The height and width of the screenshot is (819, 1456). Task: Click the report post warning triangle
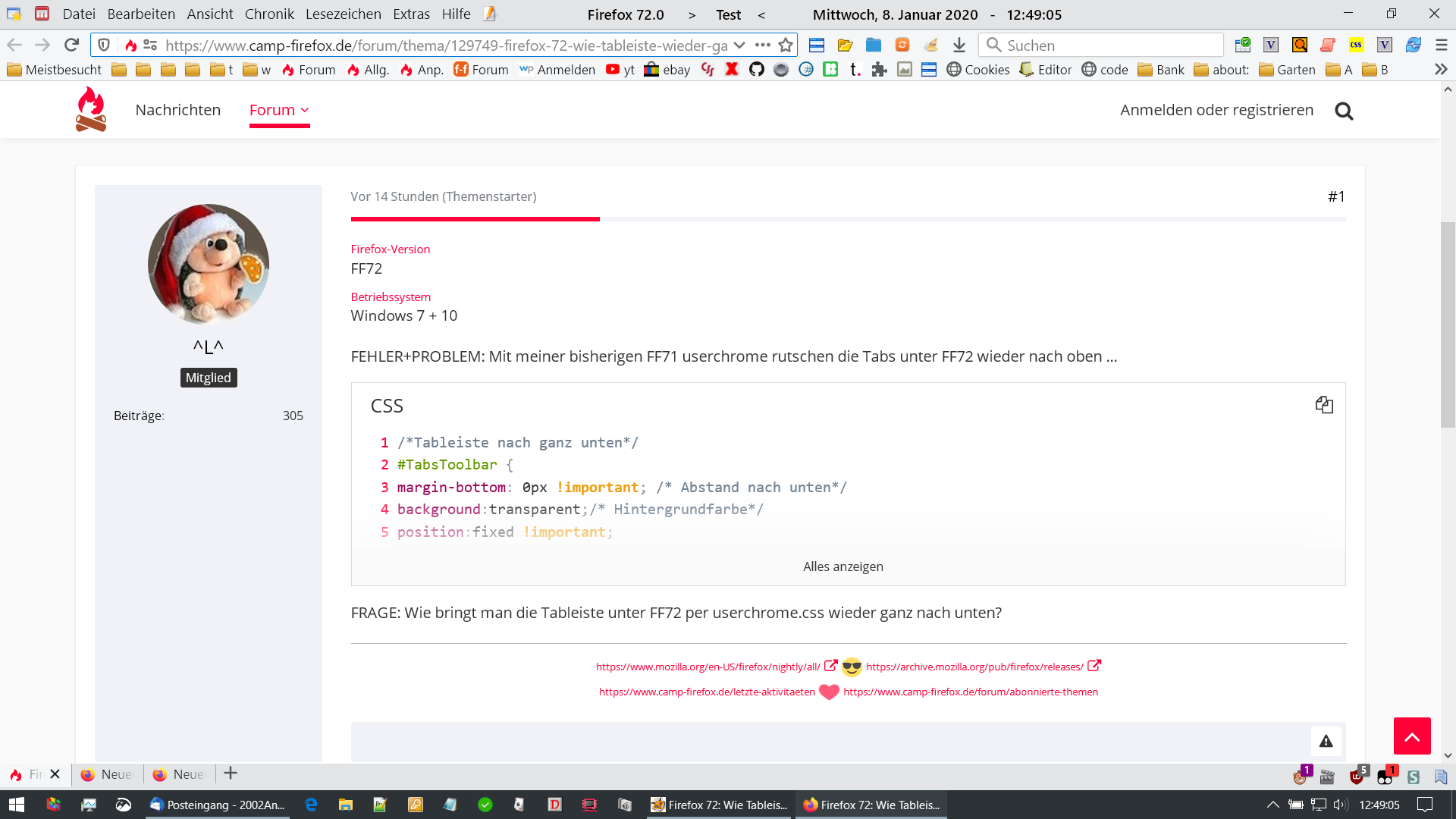tap(1326, 741)
